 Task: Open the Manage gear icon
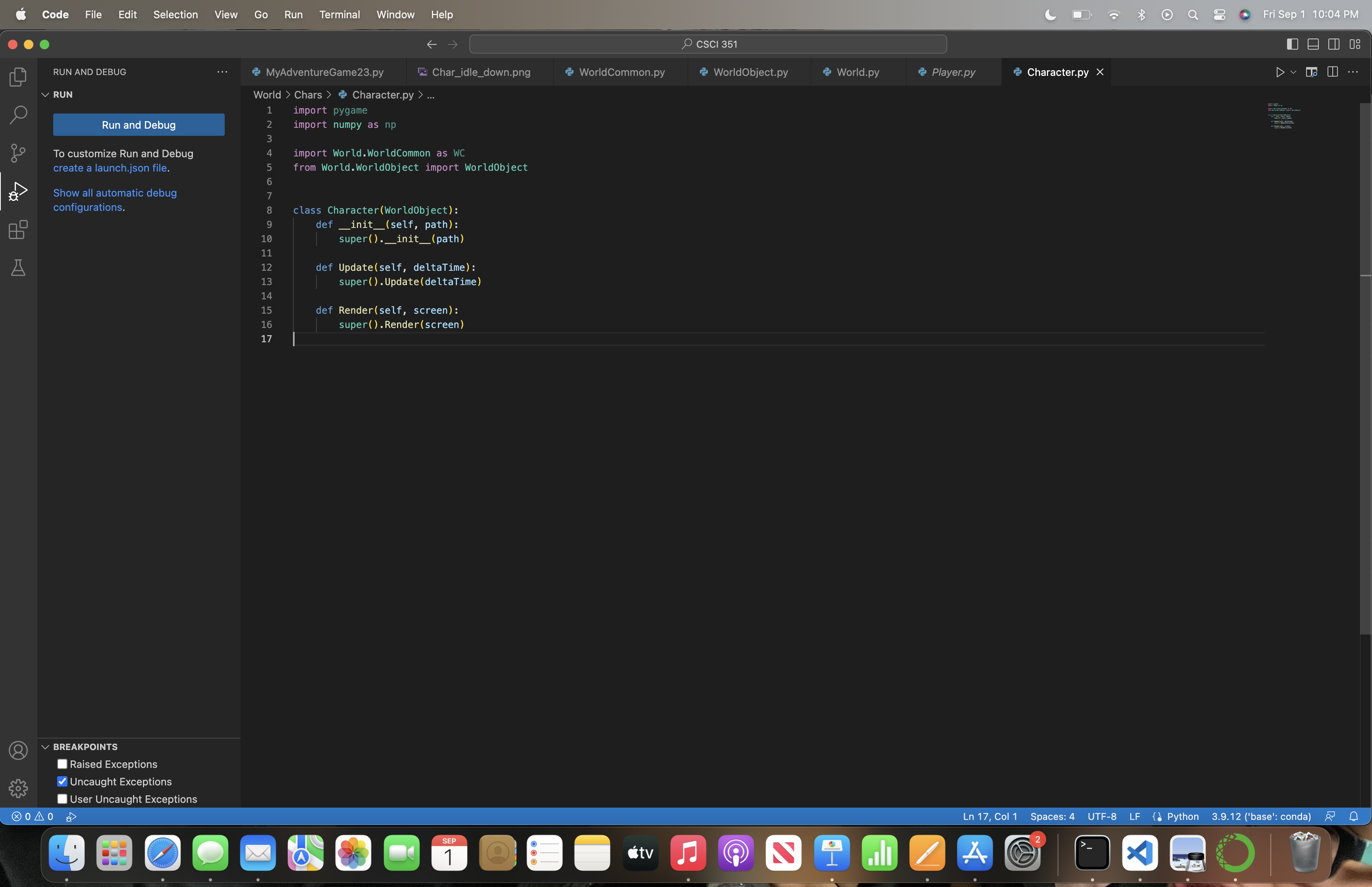tap(18, 789)
